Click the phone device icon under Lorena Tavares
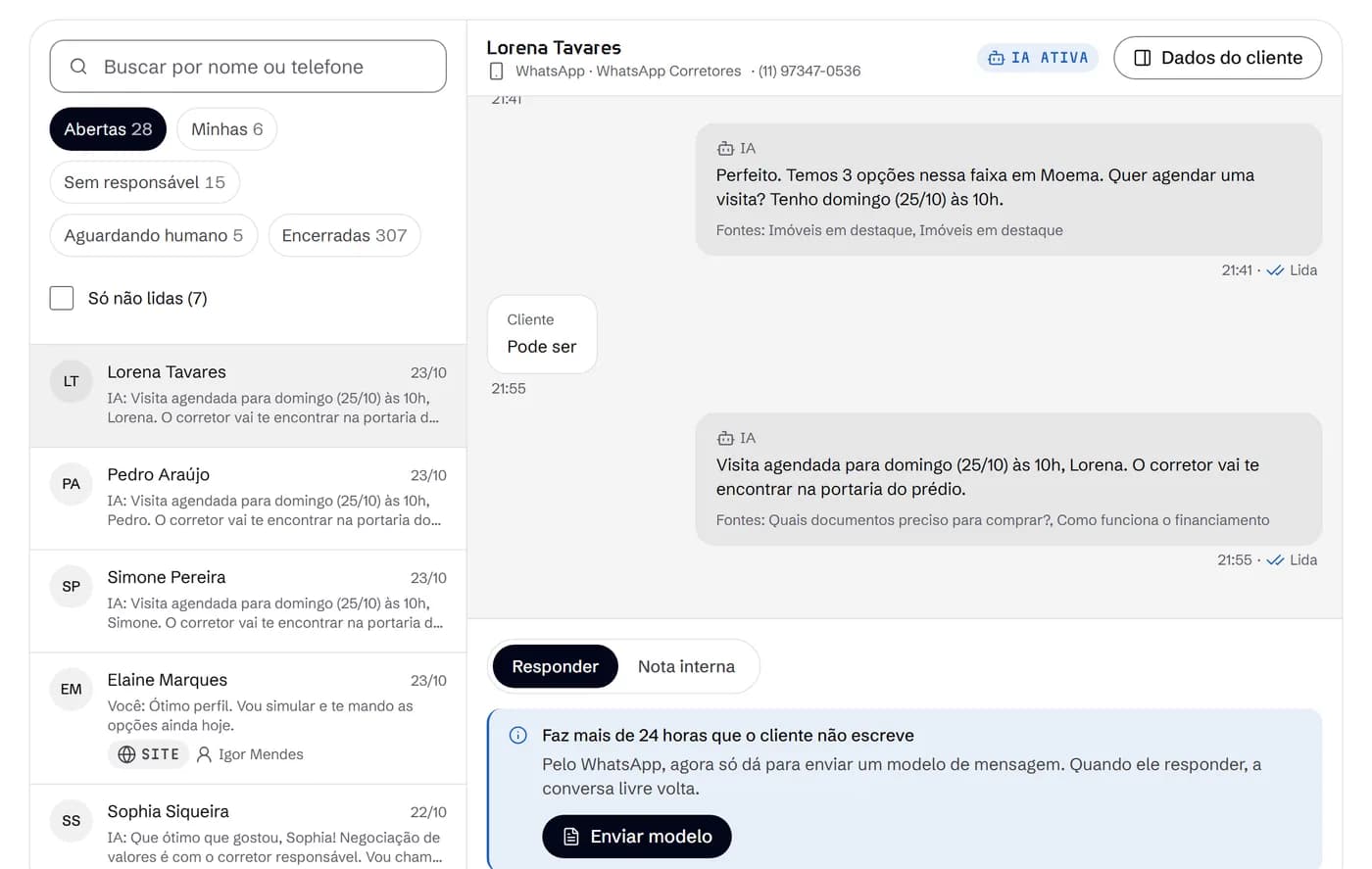Image resolution: width=1372 pixels, height=869 pixels. pyautogui.click(x=497, y=72)
